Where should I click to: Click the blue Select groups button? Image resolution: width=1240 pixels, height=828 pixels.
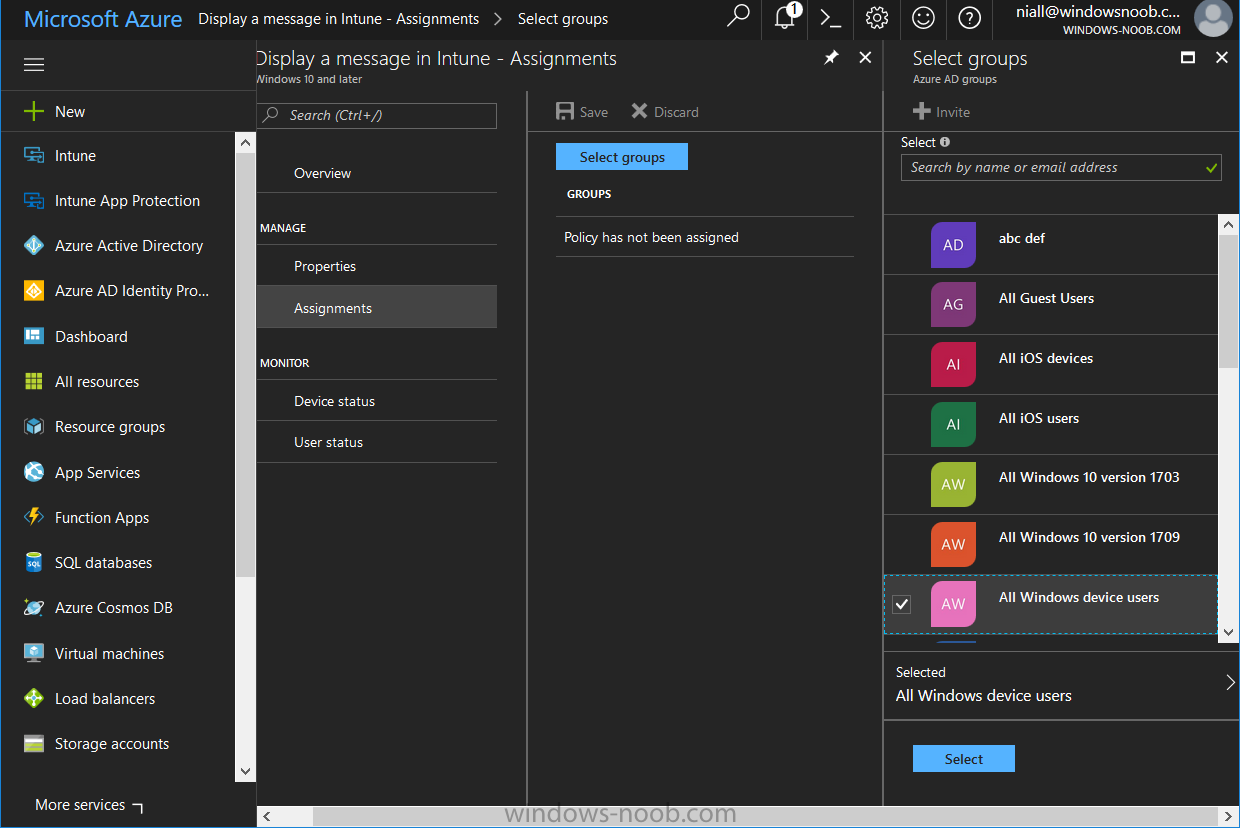coord(622,157)
